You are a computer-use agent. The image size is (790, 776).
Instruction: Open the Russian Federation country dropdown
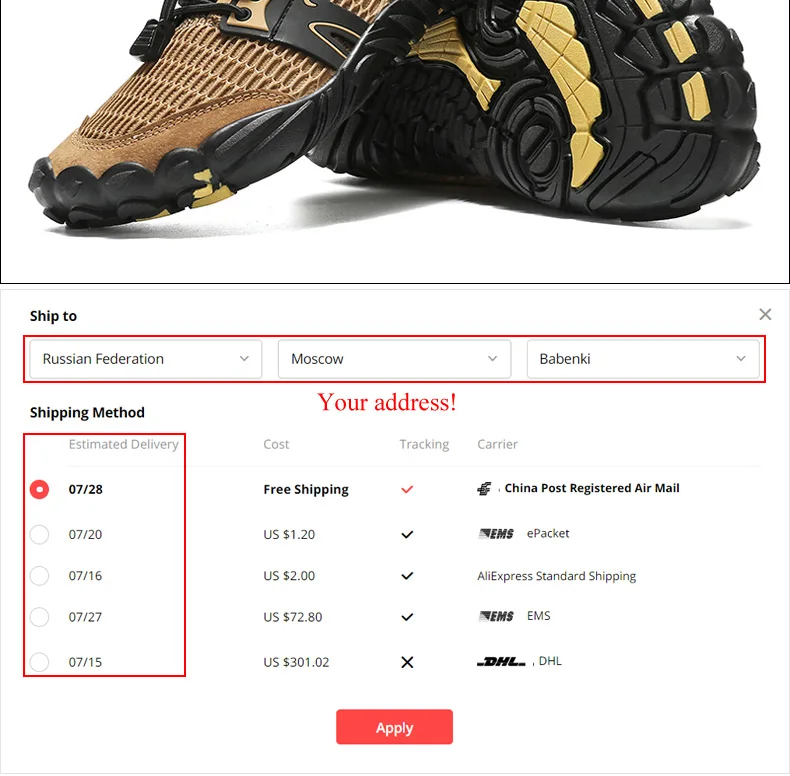tap(146, 359)
